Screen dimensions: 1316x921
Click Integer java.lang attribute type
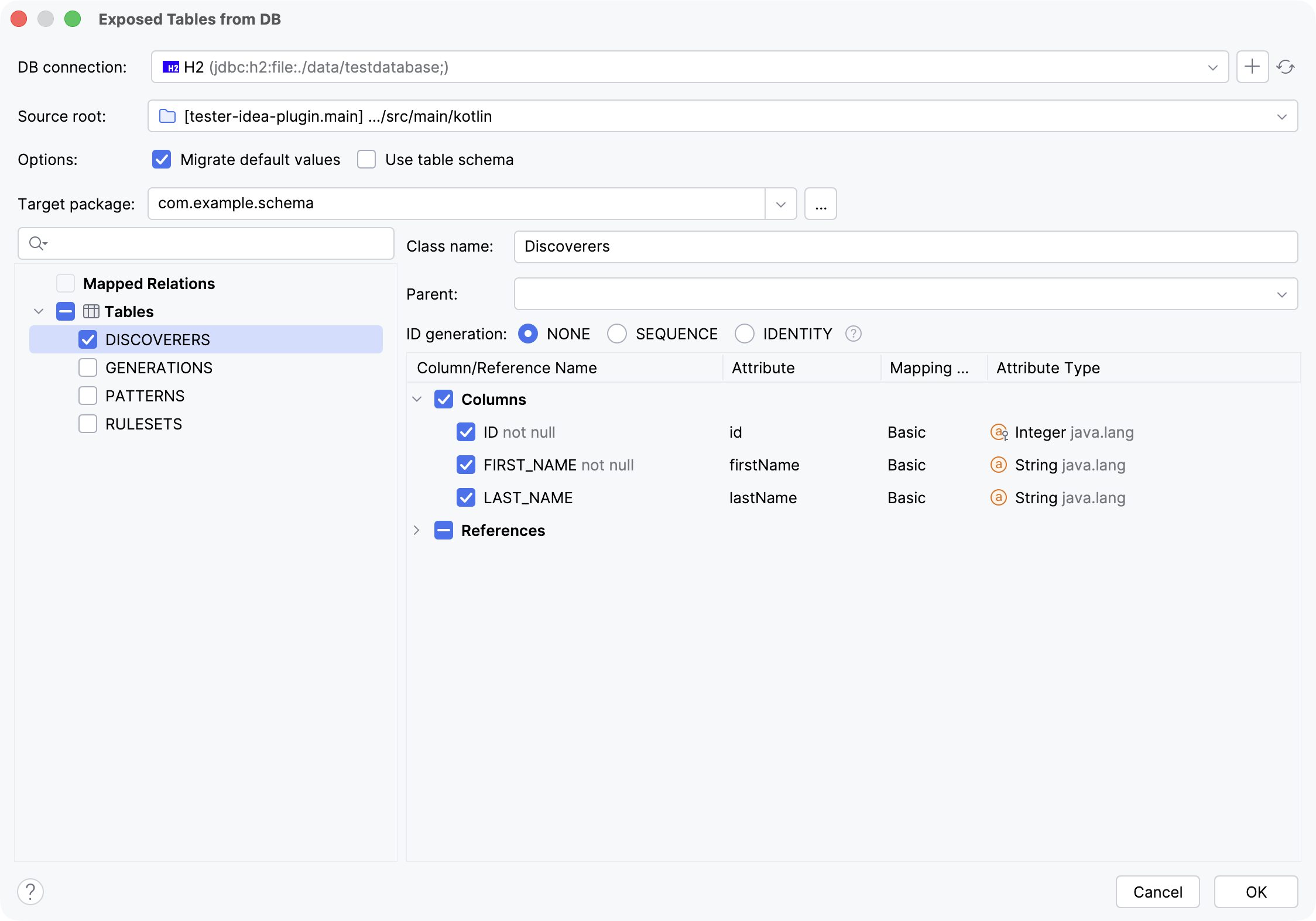(1075, 432)
